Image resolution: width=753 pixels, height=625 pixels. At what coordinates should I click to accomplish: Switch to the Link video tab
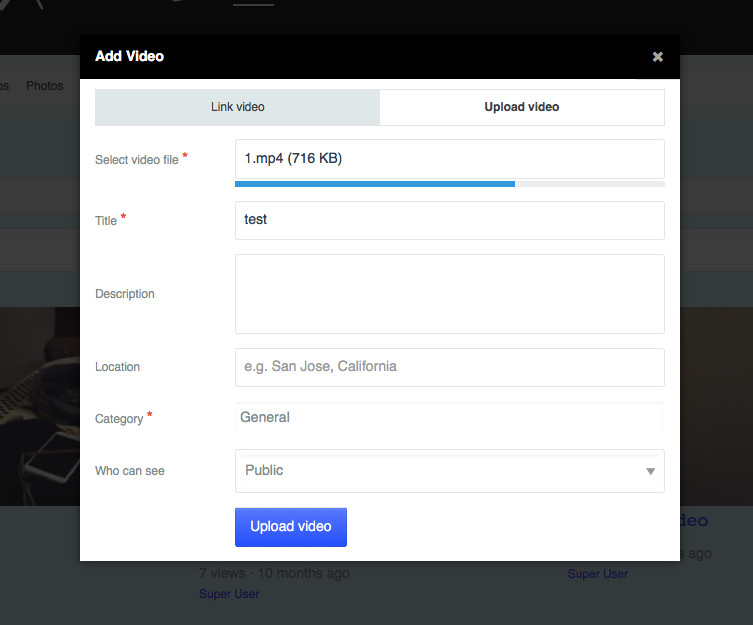(x=237, y=107)
